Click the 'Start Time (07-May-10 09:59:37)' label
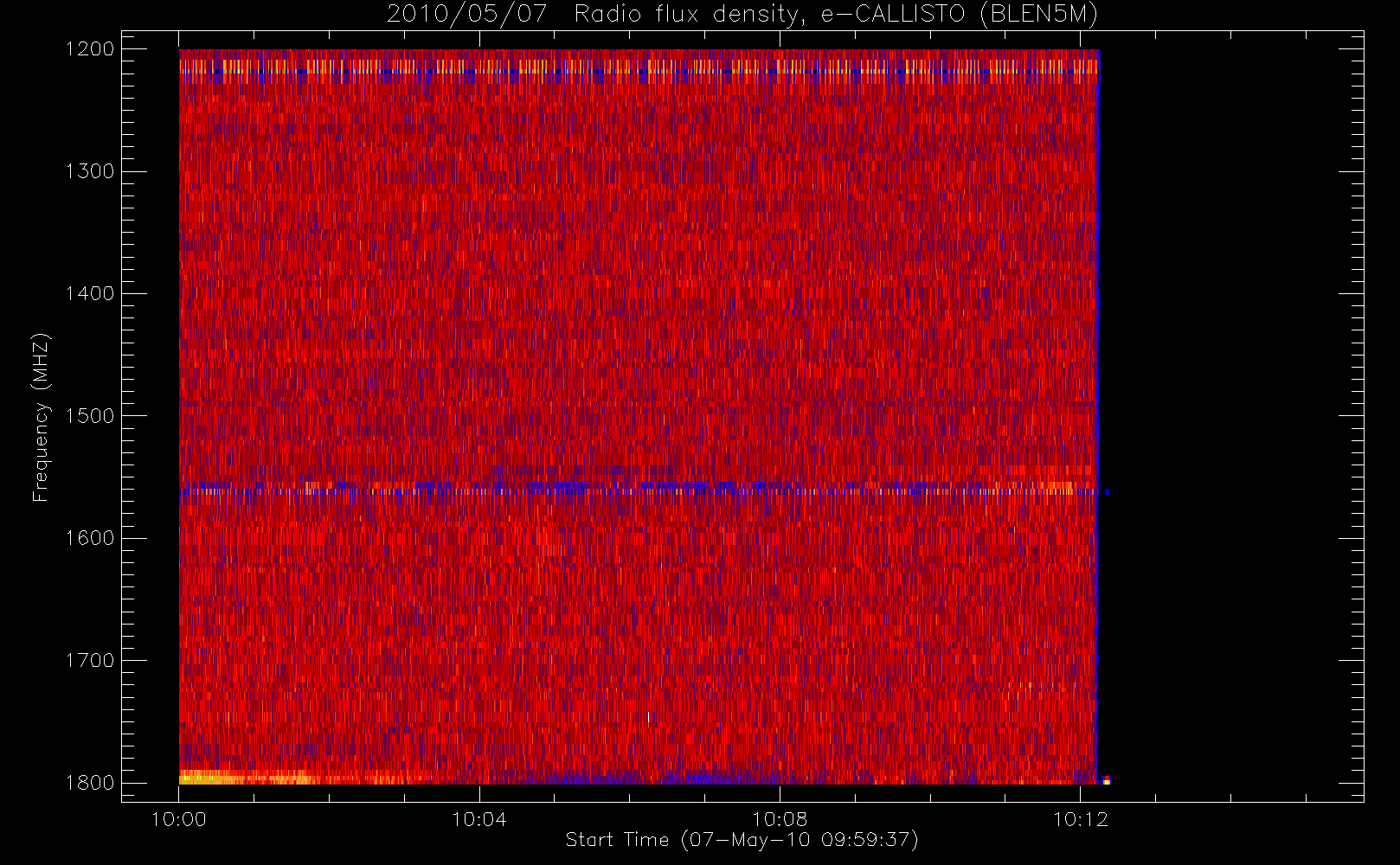The image size is (1400, 865). [742, 840]
